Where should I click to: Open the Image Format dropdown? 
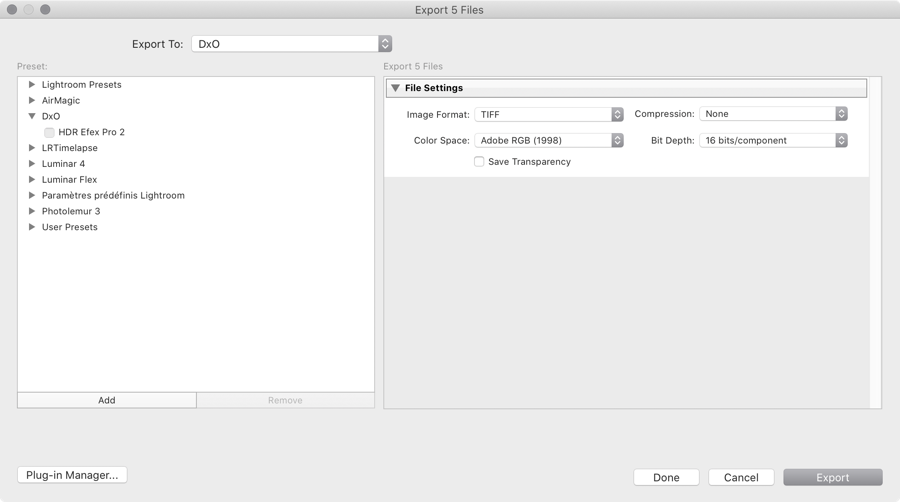[x=549, y=114]
